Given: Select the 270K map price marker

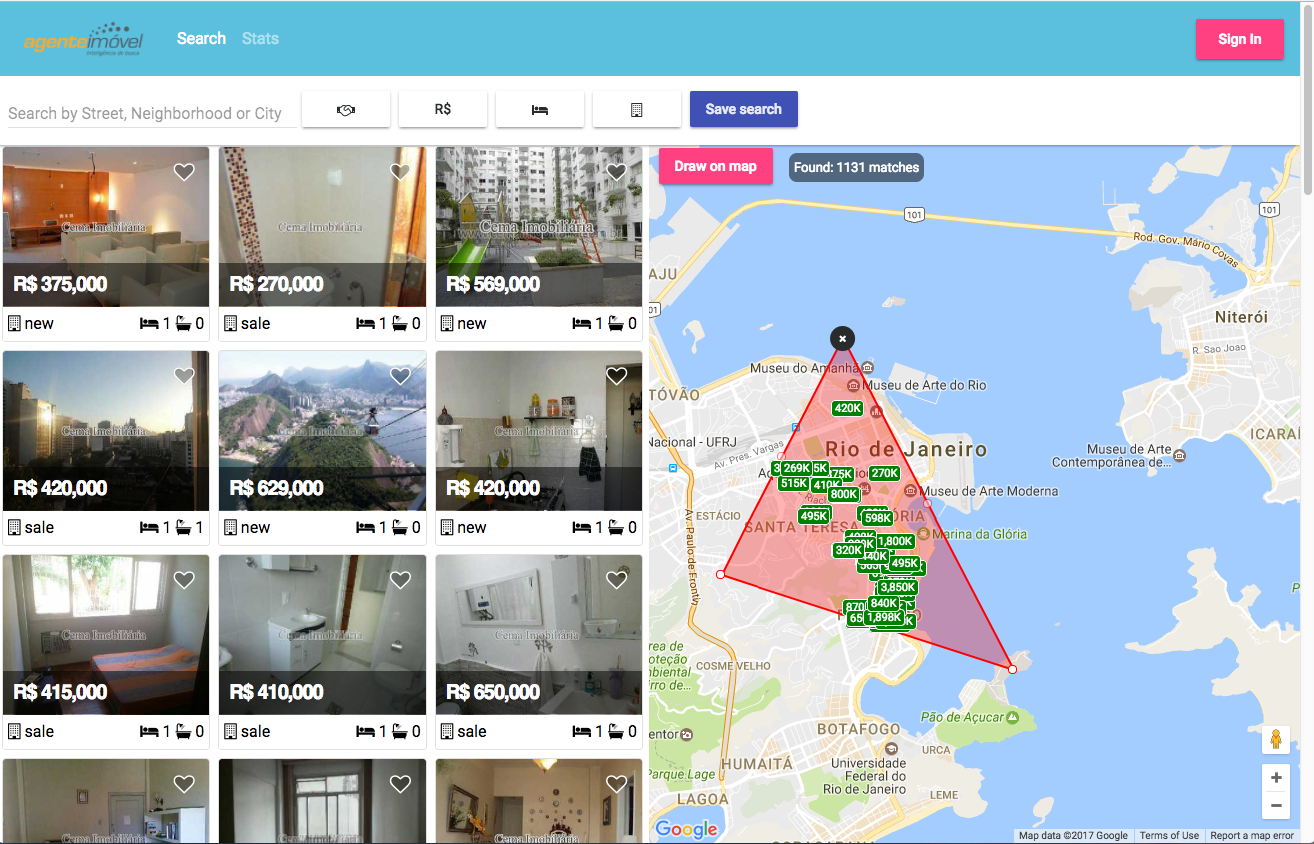Looking at the screenshot, I should tap(884, 473).
